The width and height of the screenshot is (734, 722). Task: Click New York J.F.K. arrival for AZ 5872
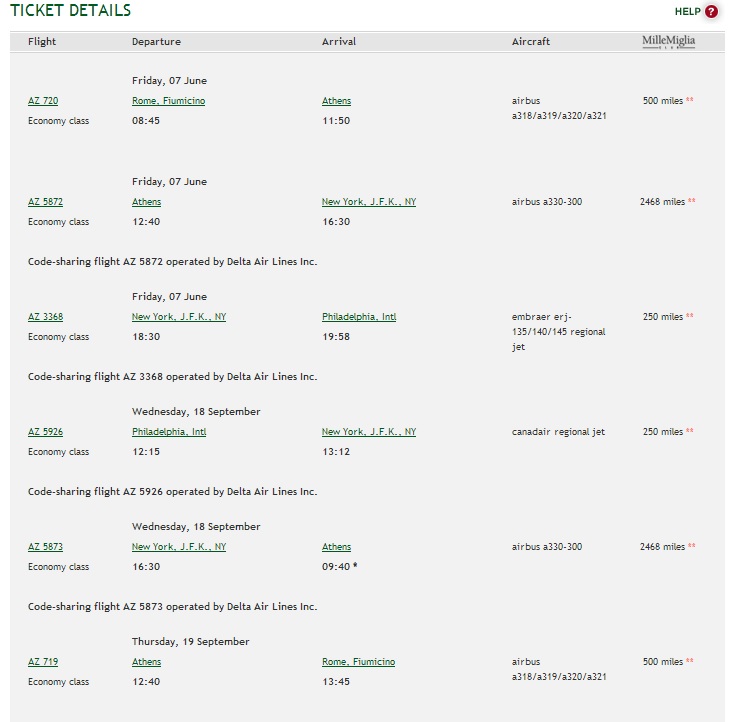pos(369,202)
